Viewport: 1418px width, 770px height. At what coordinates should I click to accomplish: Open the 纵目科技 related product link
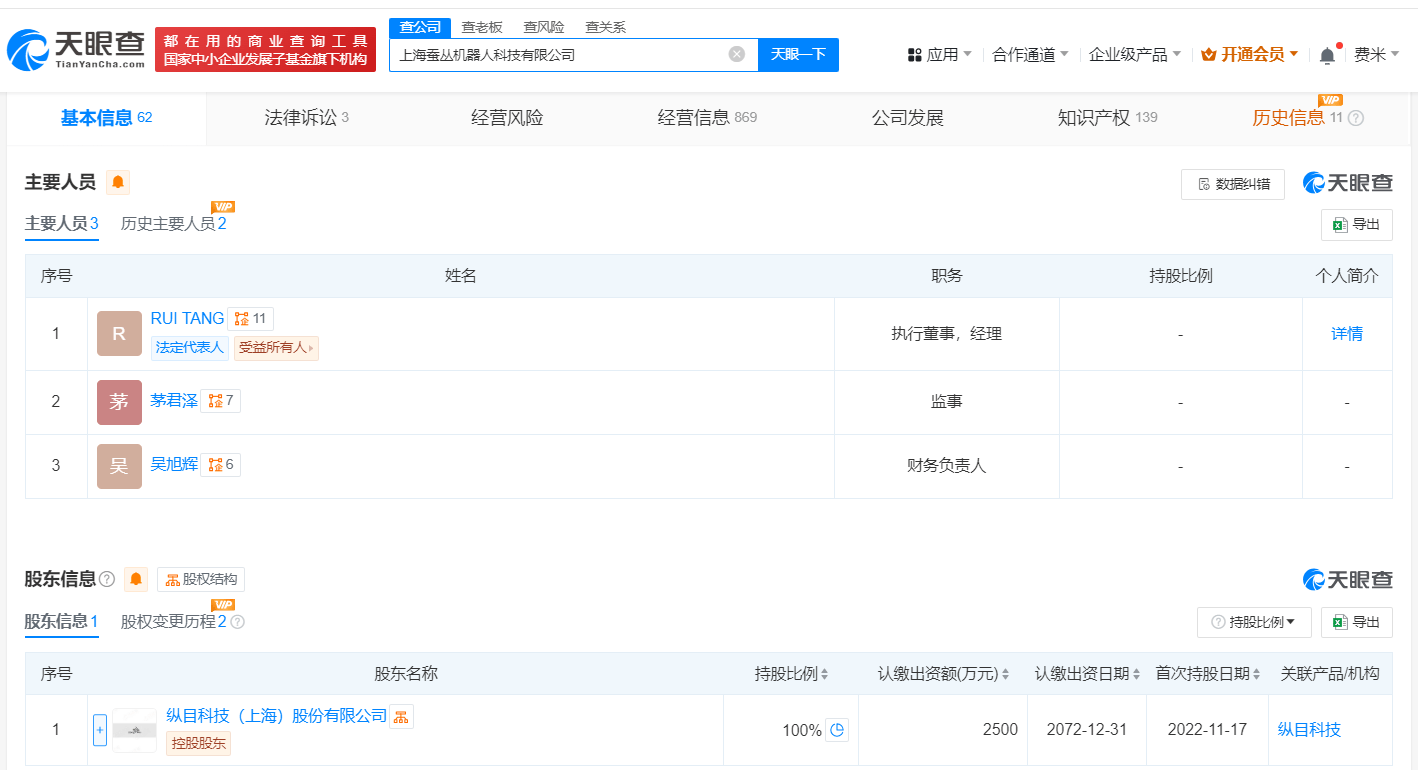(x=1309, y=730)
